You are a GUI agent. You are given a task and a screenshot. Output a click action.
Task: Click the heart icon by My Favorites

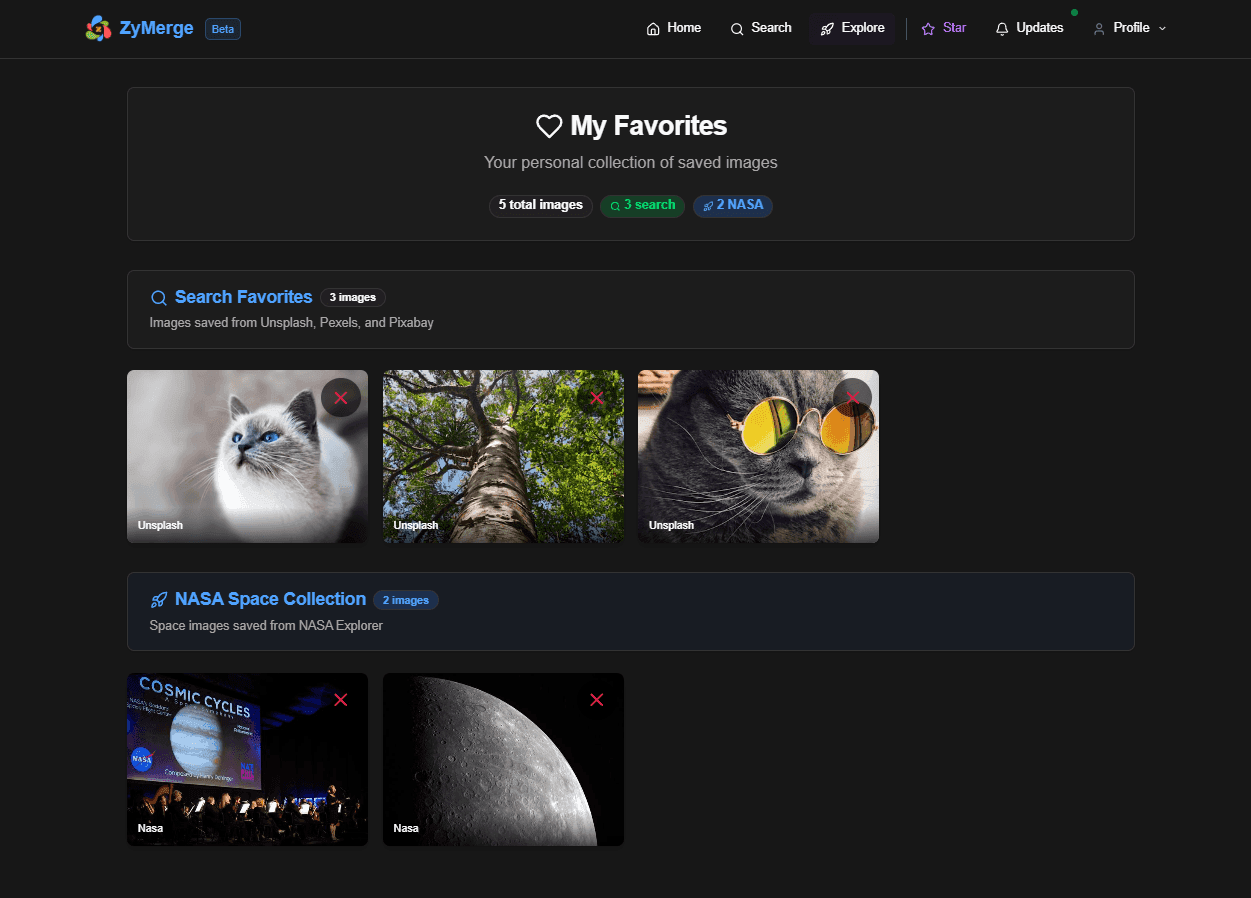pyautogui.click(x=549, y=126)
